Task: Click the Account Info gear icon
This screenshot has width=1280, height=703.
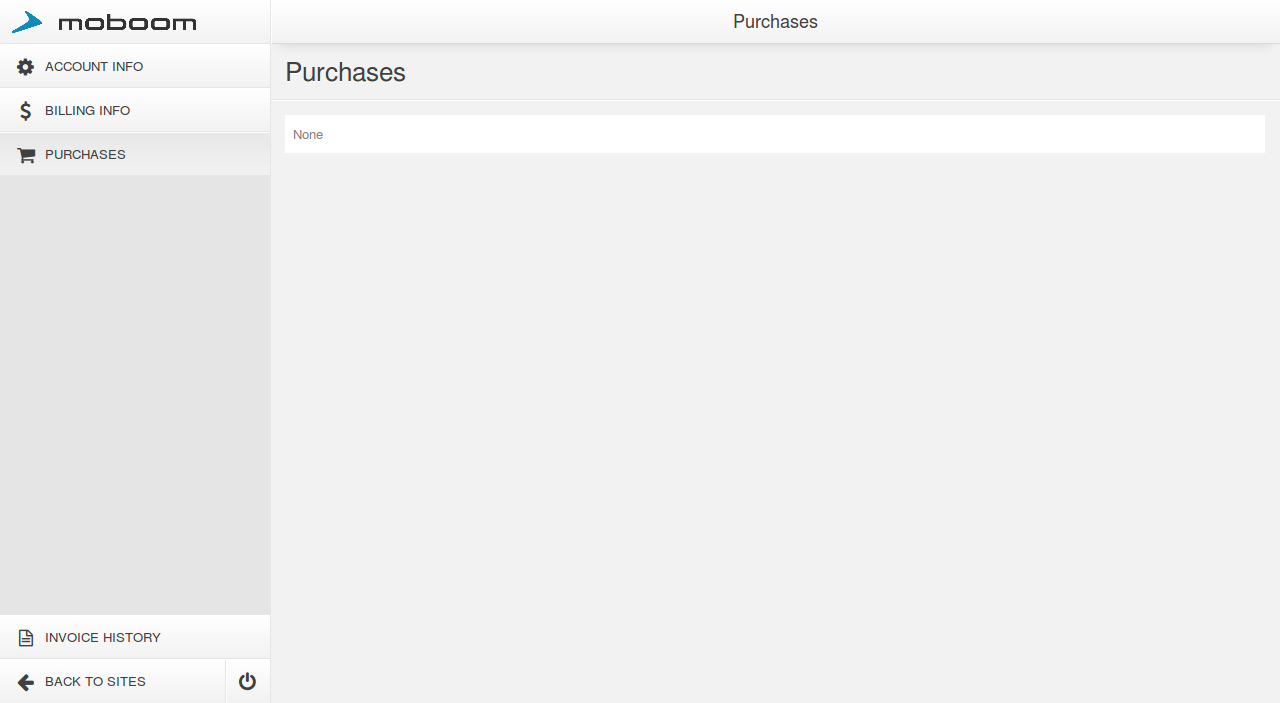Action: coord(26,67)
